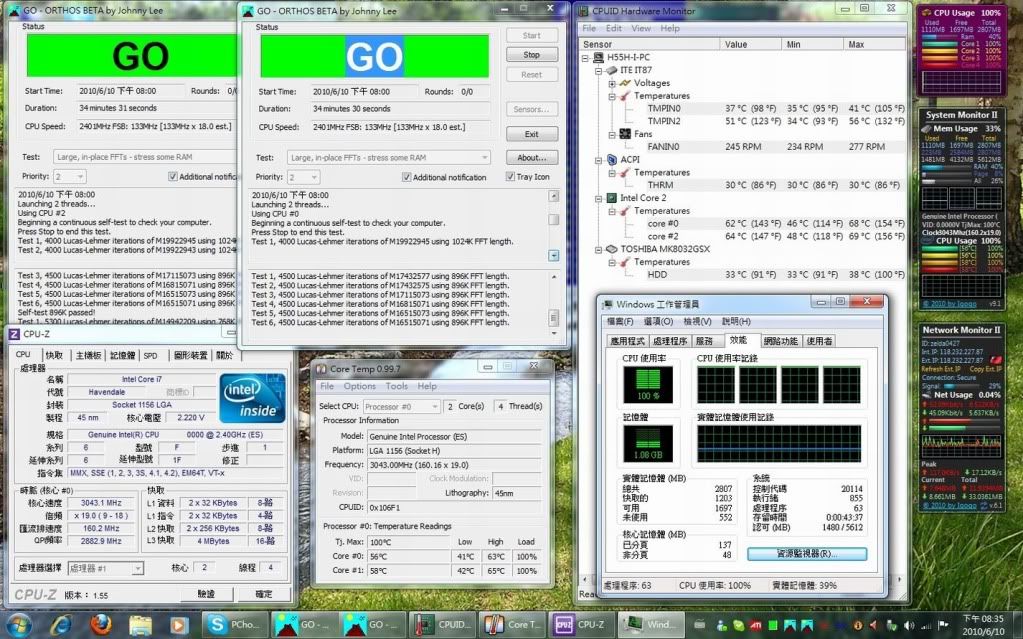Collapse the Intel Core 2 tree node
1023x639 pixels.
coord(598,198)
